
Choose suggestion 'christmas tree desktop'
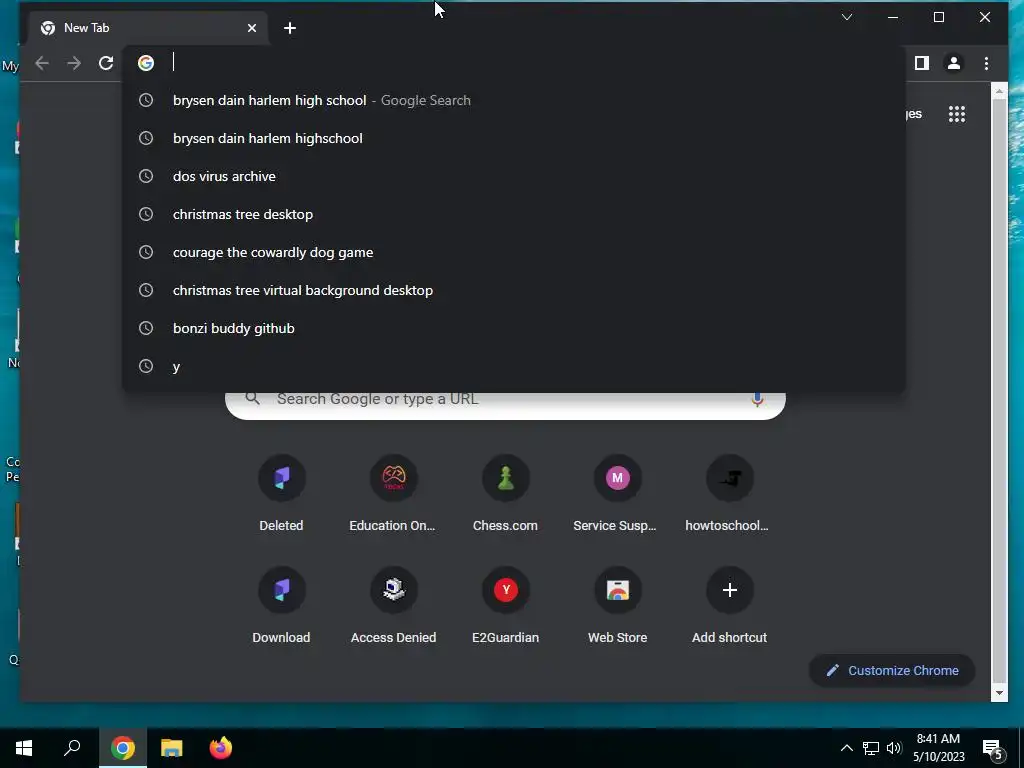(513, 214)
